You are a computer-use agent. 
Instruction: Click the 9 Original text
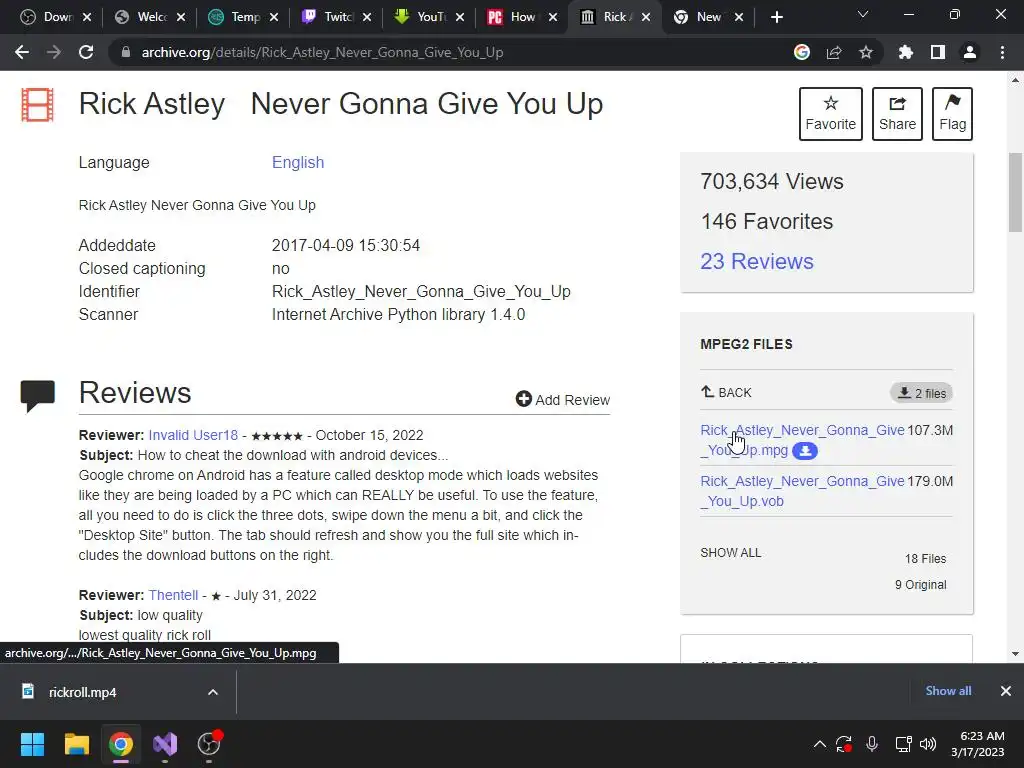[x=920, y=584]
